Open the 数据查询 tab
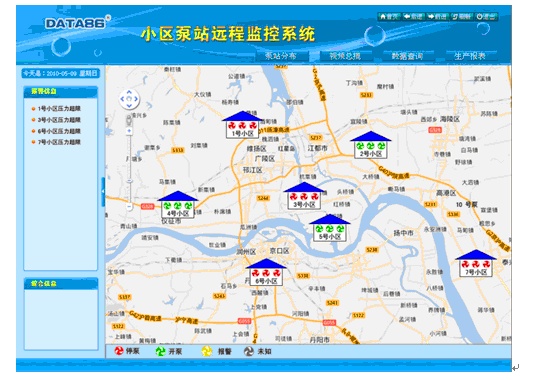The image size is (550, 380). point(407,56)
